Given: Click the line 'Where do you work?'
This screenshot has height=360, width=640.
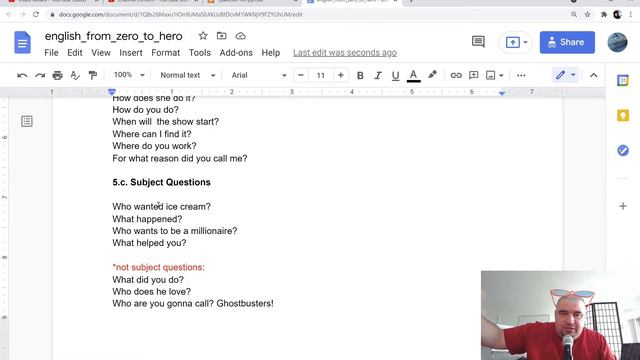Looking at the screenshot, I should [x=154, y=146].
